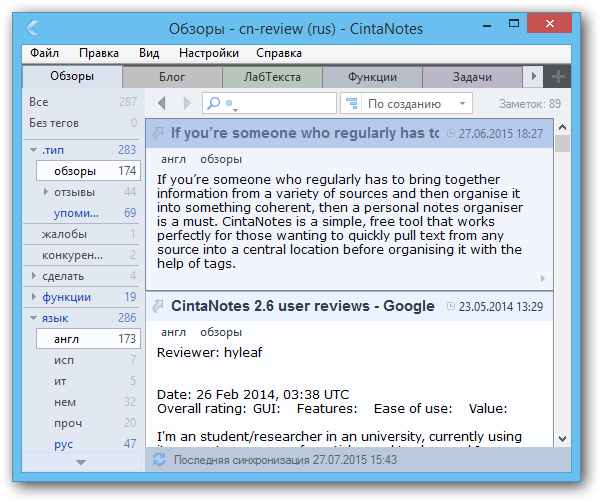Collapse the '.тип' tag group
The image size is (601, 502).
pyautogui.click(x=34, y=150)
